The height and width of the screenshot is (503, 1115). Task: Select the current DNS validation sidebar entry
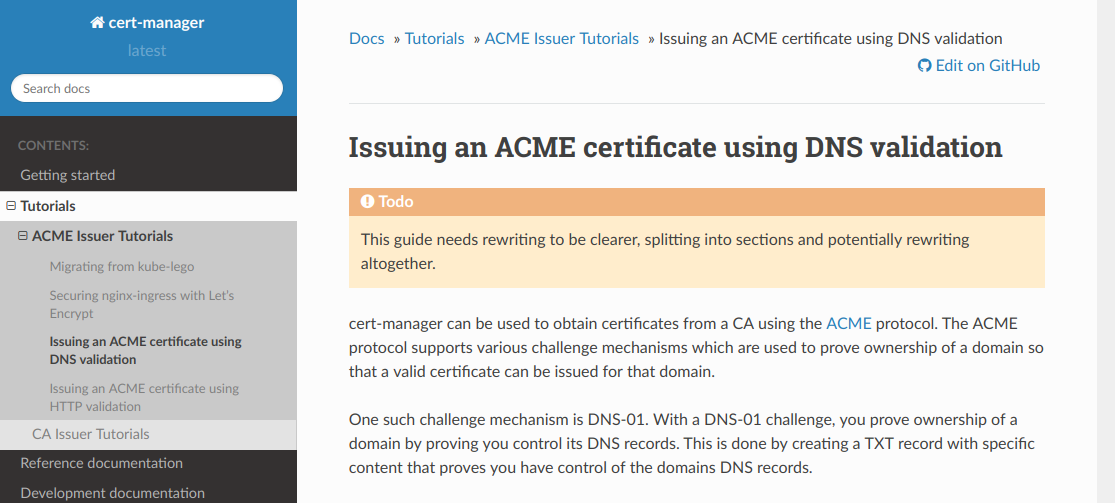[x=146, y=351]
